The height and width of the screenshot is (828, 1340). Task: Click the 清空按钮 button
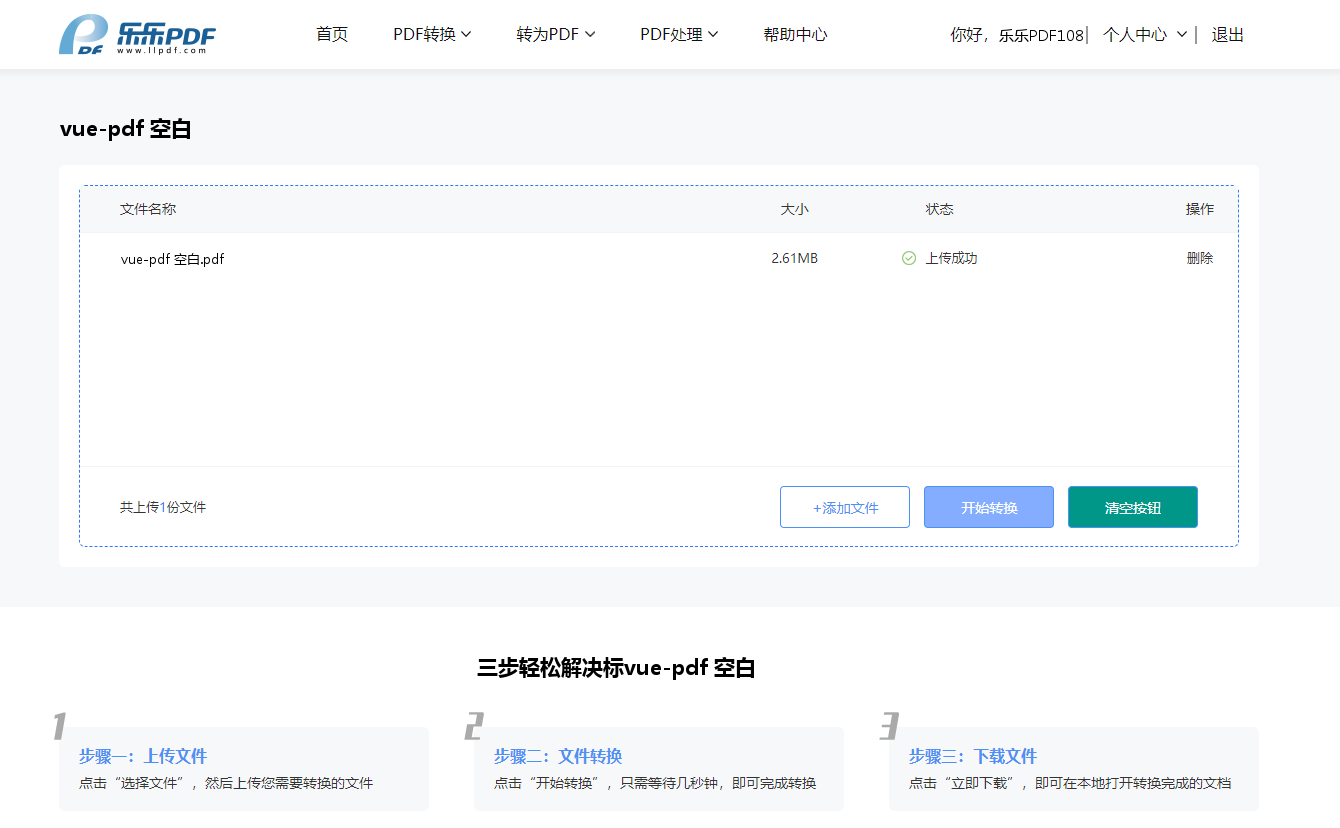click(1133, 507)
